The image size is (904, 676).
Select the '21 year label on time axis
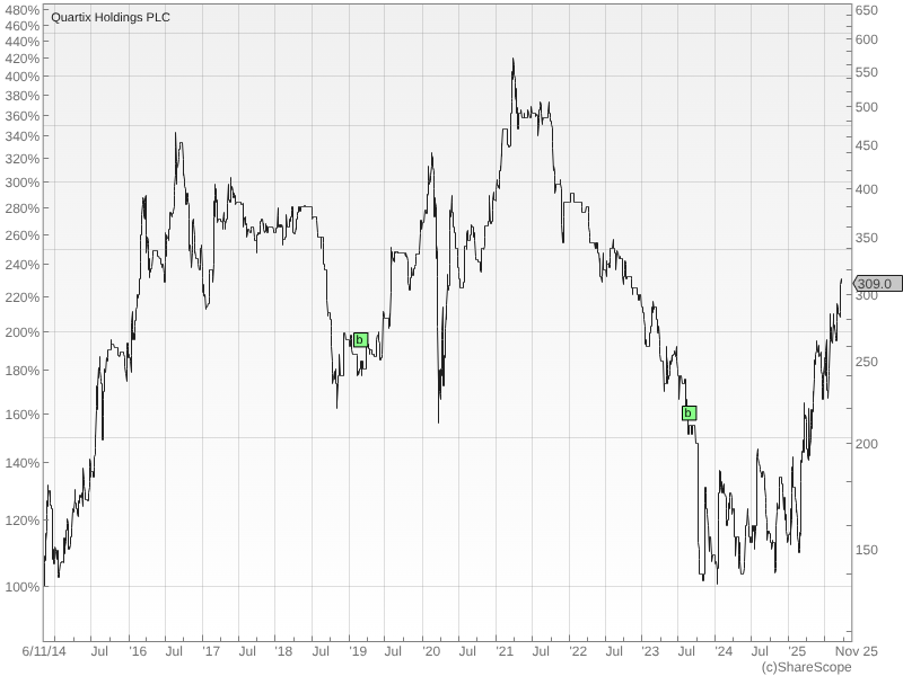504,651
